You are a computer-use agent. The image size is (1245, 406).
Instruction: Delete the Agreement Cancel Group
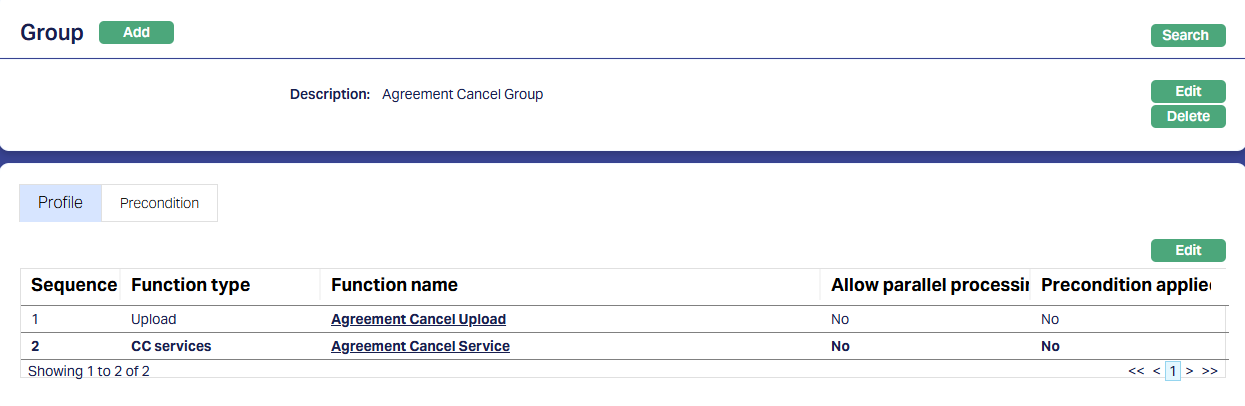pyautogui.click(x=1188, y=116)
